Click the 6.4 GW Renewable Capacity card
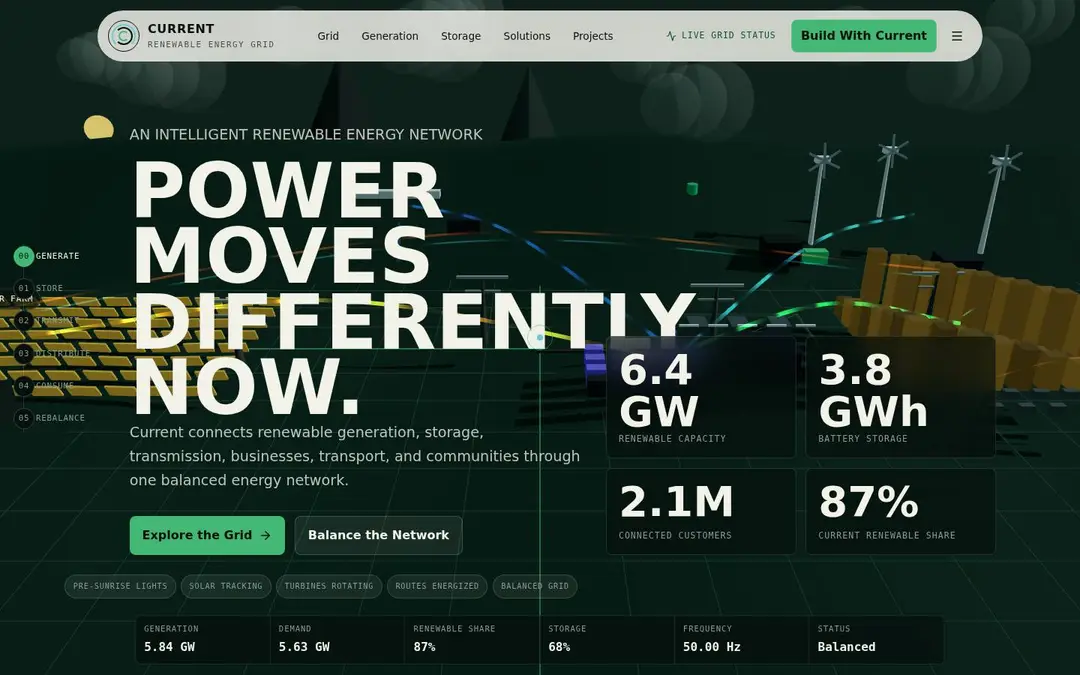Image resolution: width=1080 pixels, height=675 pixels. (x=701, y=397)
